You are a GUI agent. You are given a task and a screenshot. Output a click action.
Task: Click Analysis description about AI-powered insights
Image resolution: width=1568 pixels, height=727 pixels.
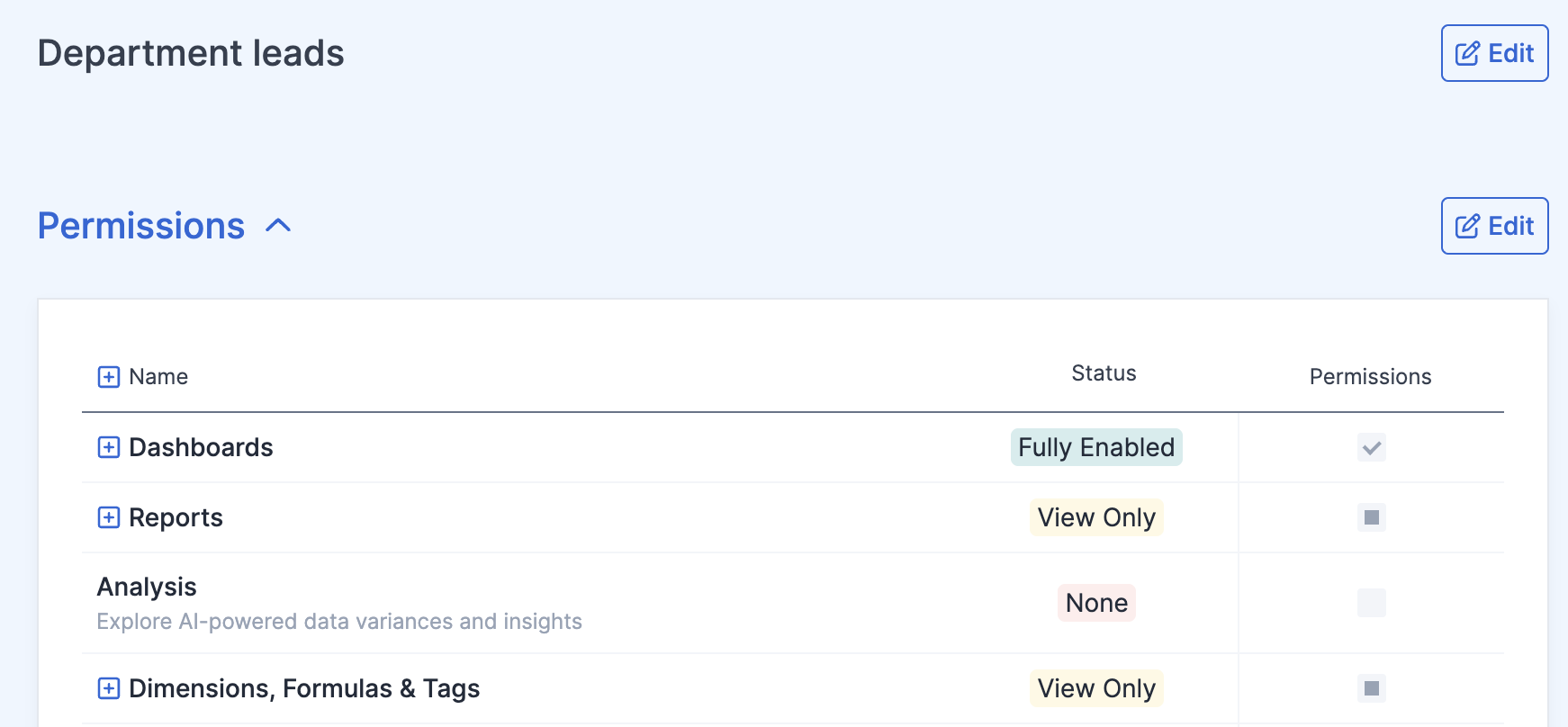[339, 622]
